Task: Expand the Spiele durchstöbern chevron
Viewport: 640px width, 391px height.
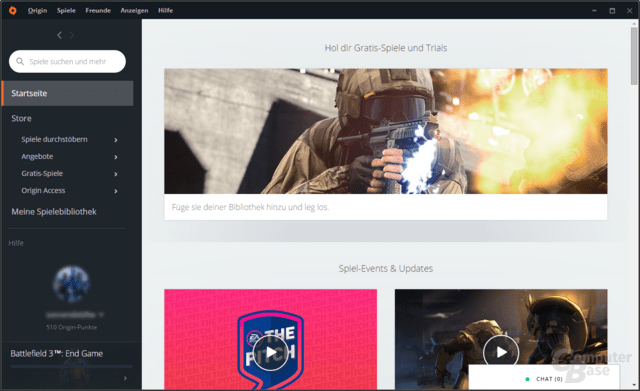Action: coord(116,140)
